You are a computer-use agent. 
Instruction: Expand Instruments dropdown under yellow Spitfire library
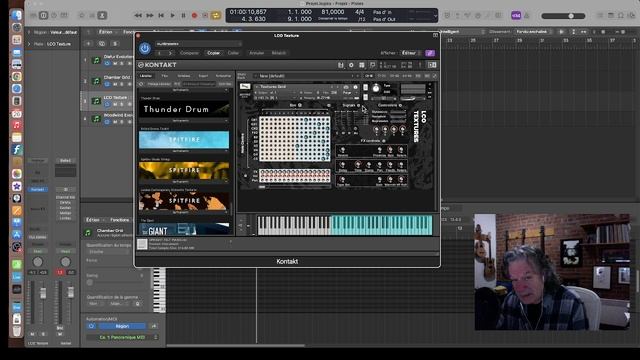tap(184, 182)
